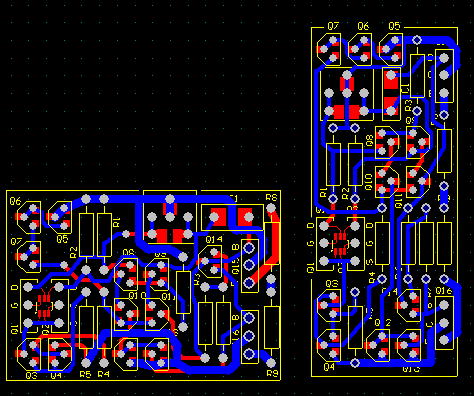Click resistor R2 body on left board
Image resolution: width=474 pixels, height=396 pixels.
point(86,235)
